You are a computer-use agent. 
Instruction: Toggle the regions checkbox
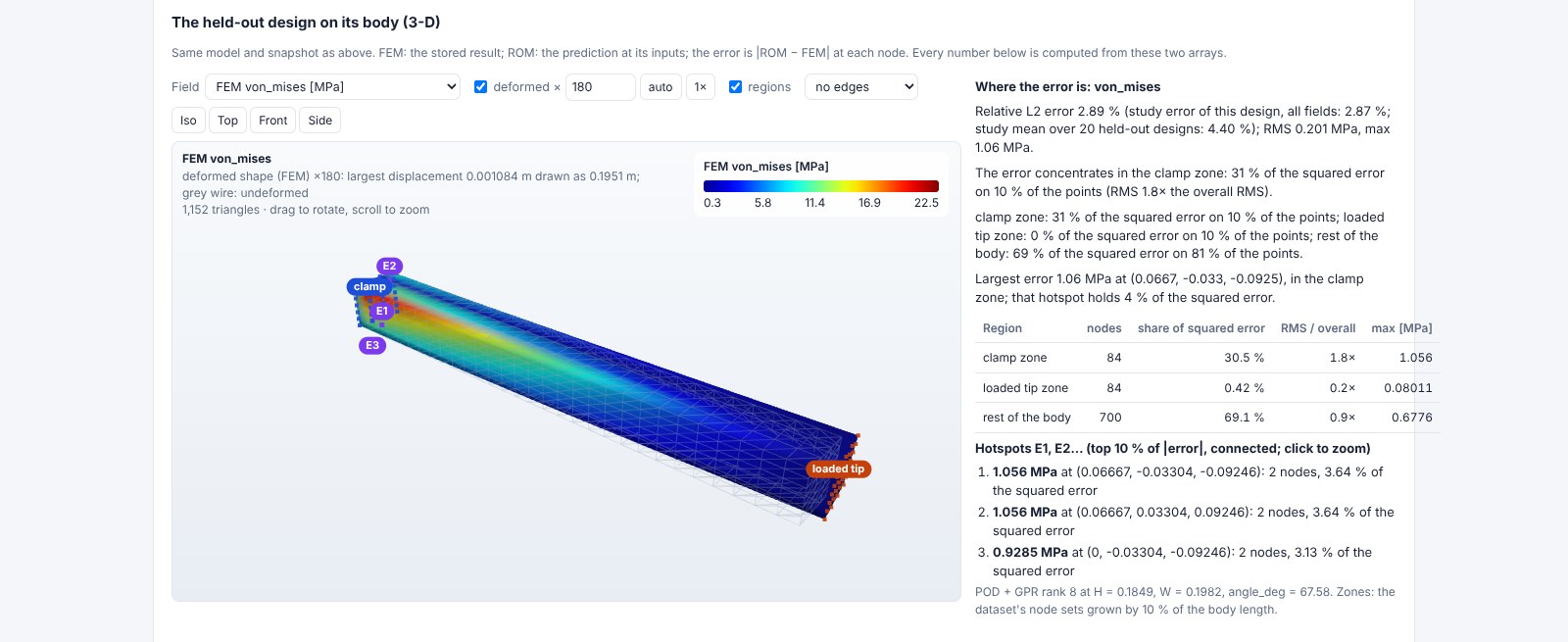click(735, 87)
